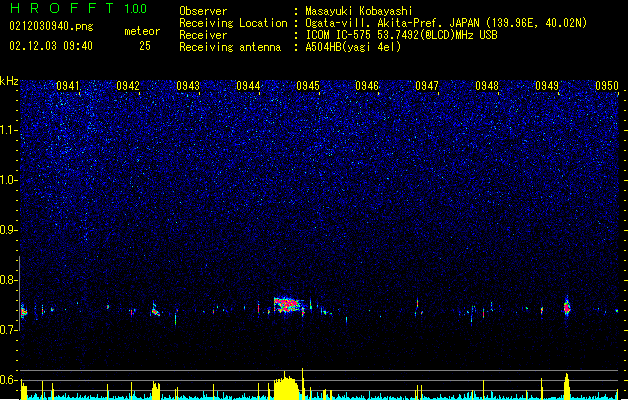
Task: Click the 0941 time marker
Action: click(67, 86)
